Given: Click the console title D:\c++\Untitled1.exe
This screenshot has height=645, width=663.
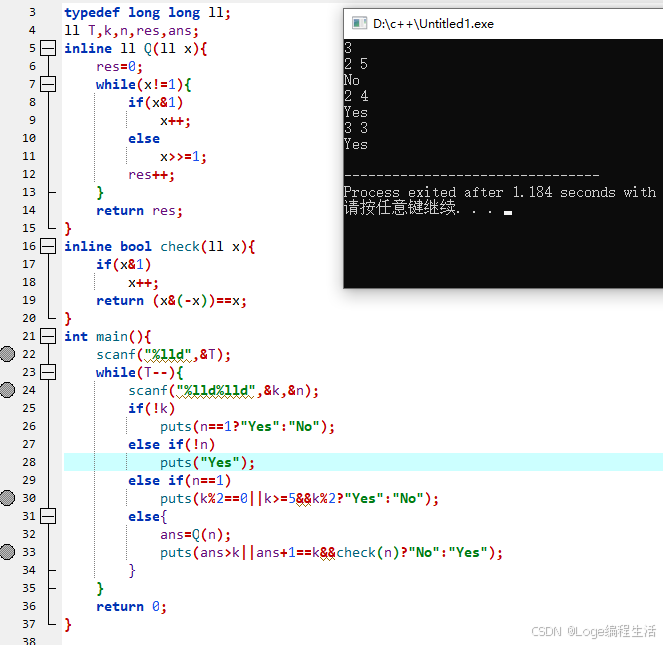Looking at the screenshot, I should (433, 24).
